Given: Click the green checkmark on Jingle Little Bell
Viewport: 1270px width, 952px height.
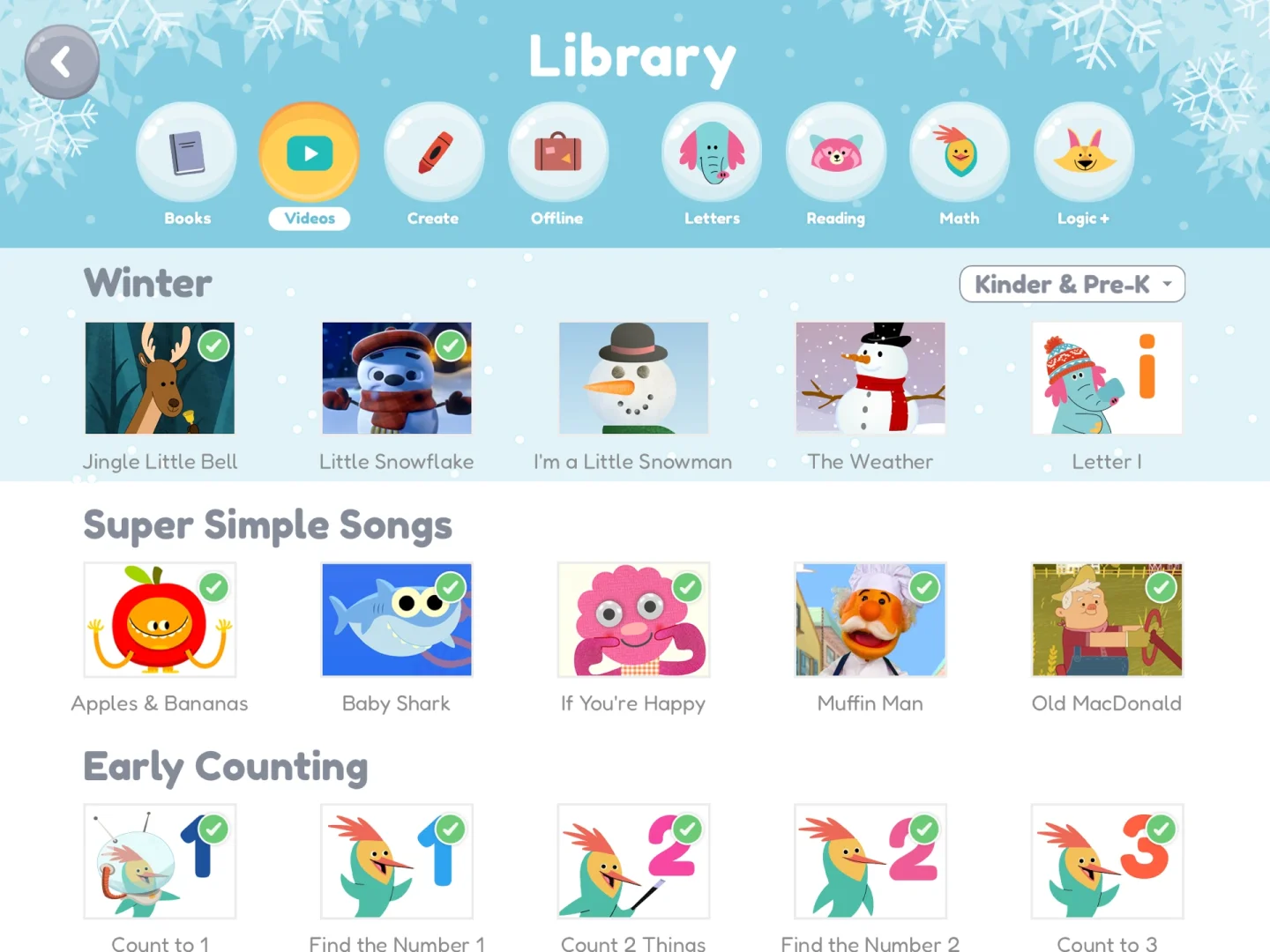Looking at the screenshot, I should 214,346.
